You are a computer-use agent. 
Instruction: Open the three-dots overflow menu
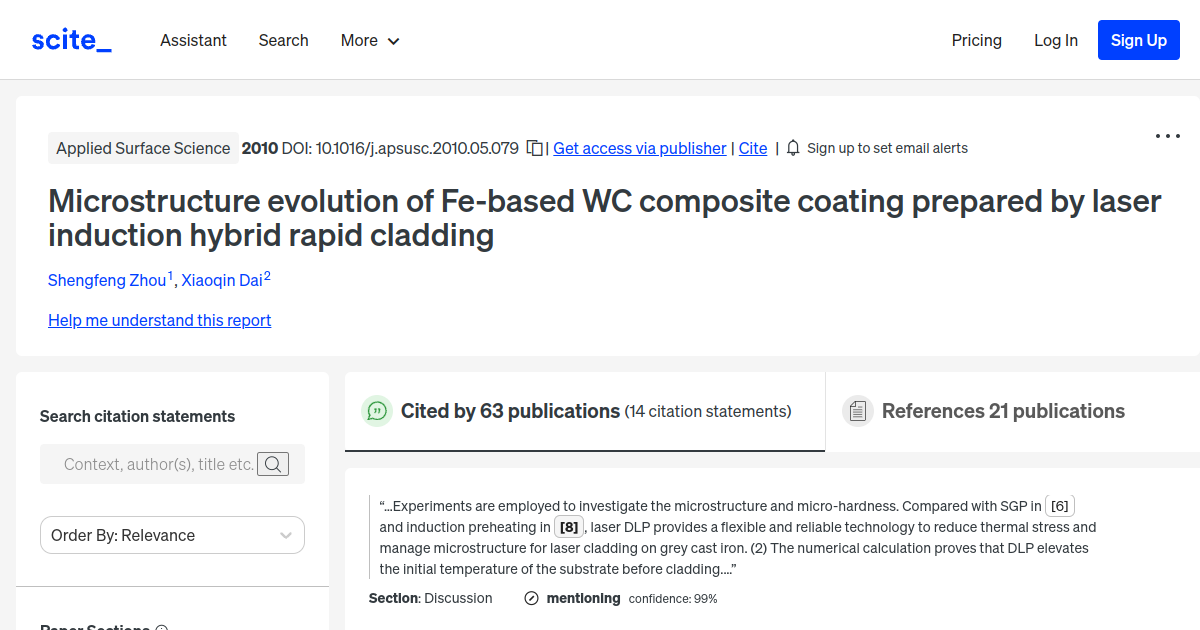[x=1167, y=135]
